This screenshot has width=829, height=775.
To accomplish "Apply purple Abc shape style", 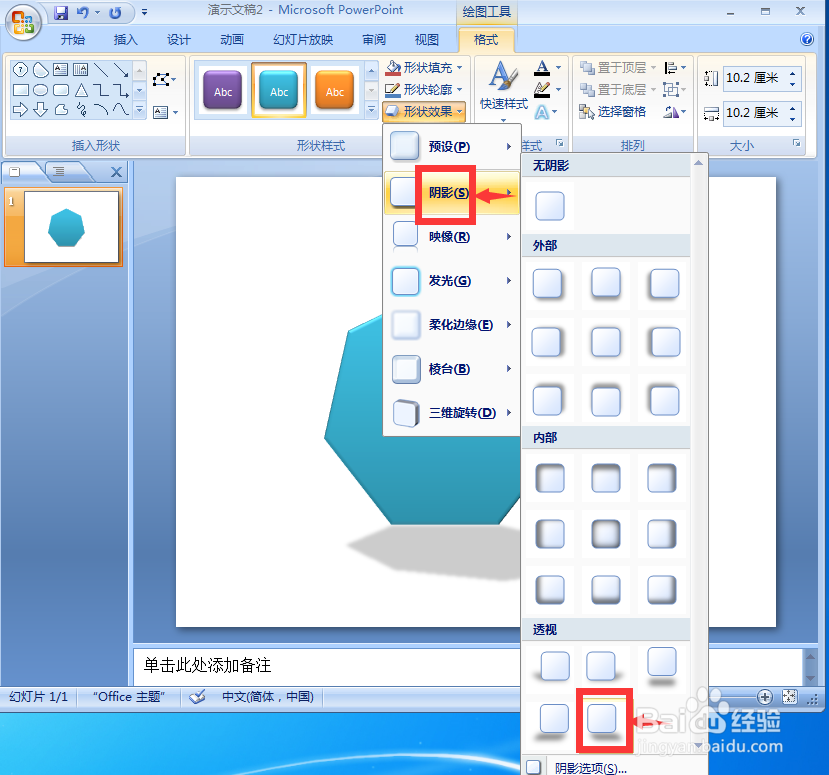I will click(x=223, y=90).
